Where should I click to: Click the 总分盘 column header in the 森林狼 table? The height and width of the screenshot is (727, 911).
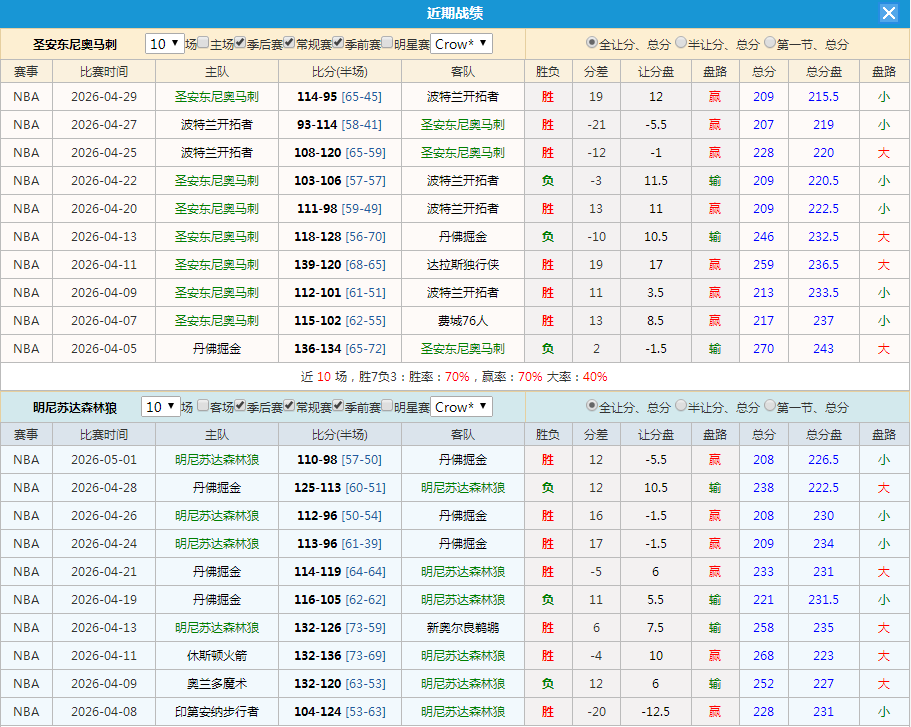click(824, 435)
